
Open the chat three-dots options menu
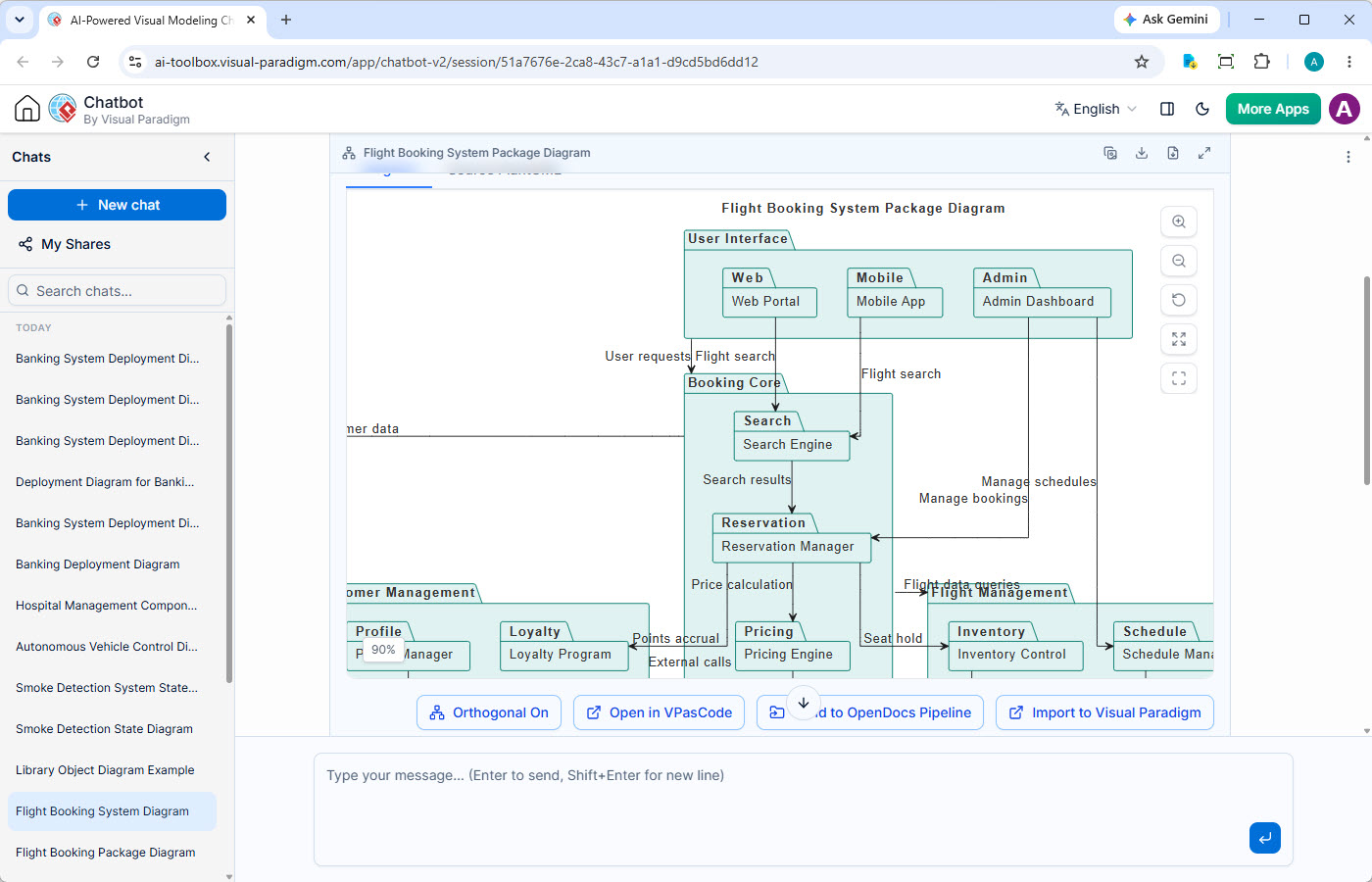(x=1348, y=157)
